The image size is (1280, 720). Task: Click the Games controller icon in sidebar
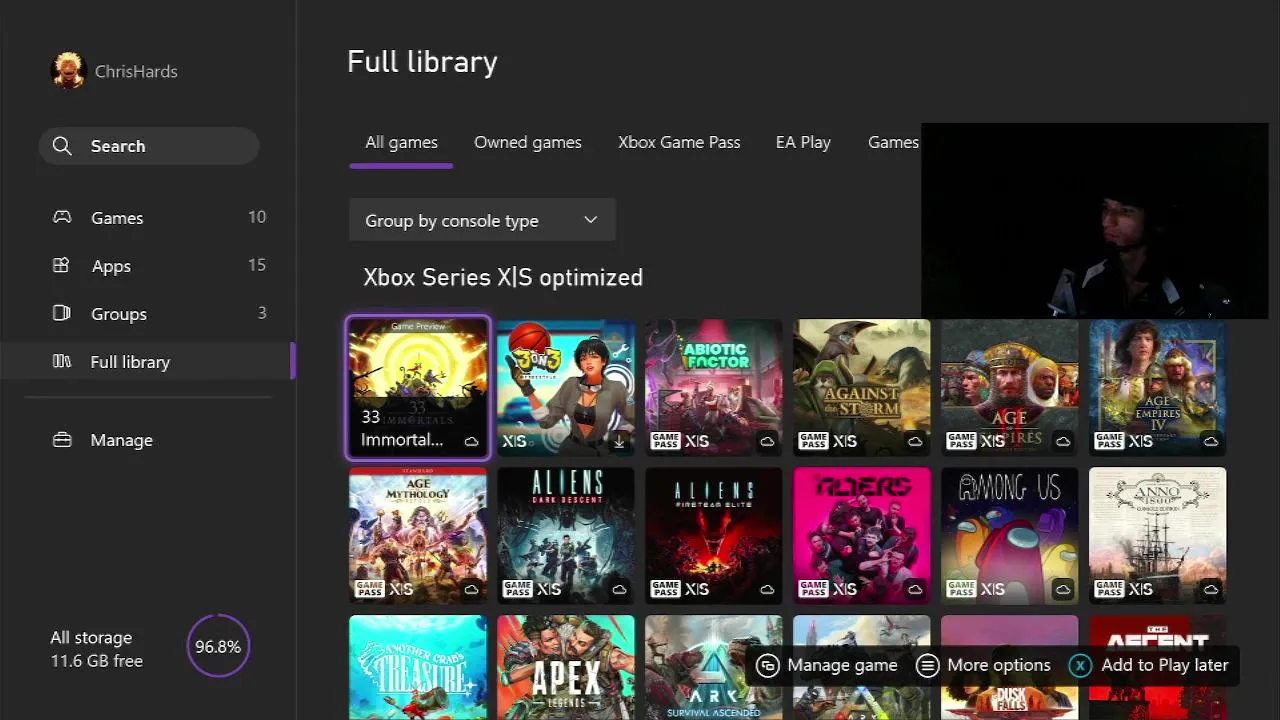click(62, 217)
